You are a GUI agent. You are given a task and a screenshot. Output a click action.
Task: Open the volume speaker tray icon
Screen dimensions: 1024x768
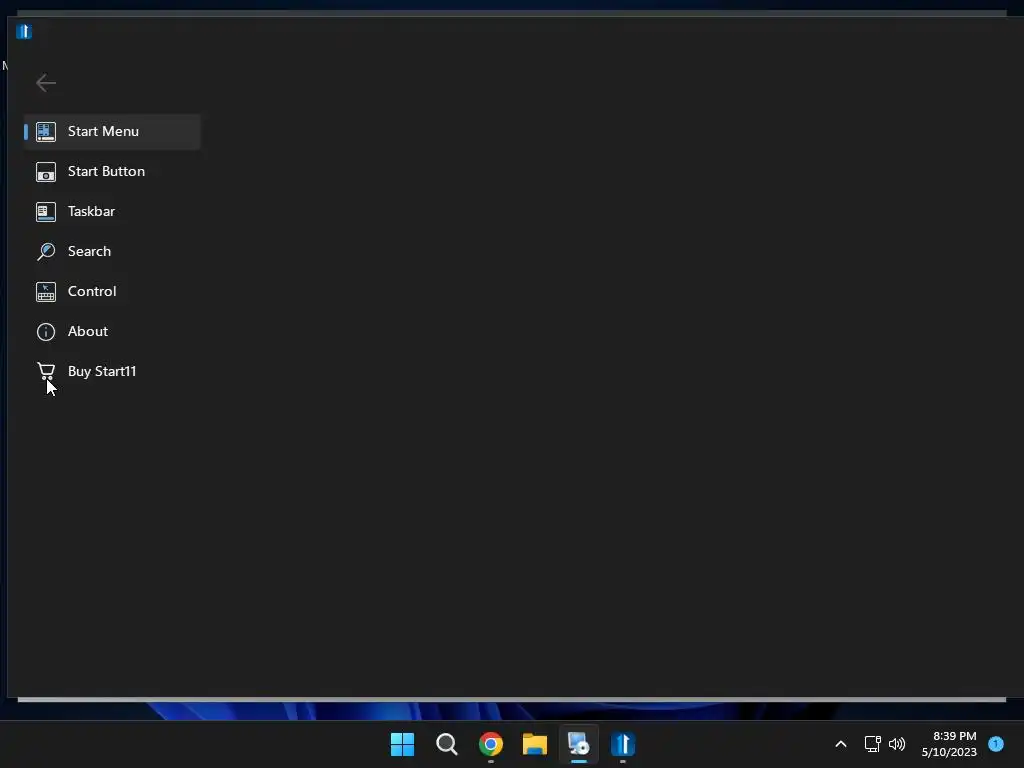[897, 744]
